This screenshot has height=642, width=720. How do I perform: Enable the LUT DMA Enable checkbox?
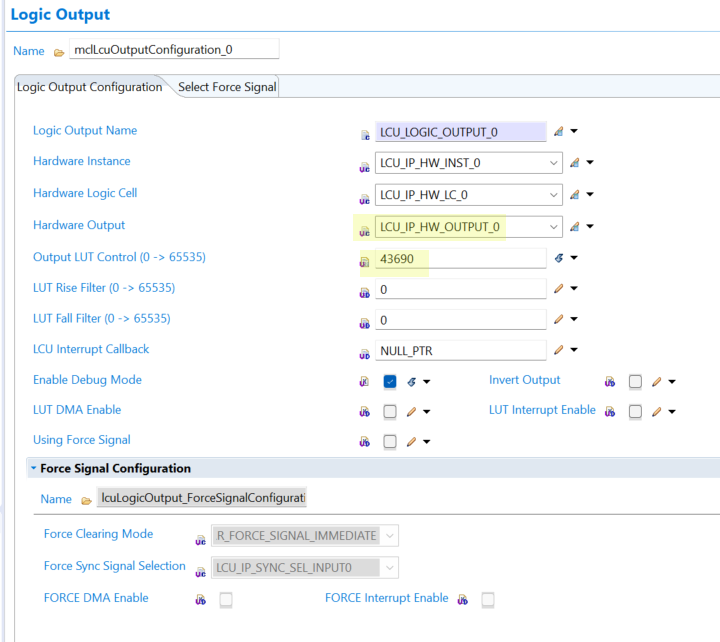click(x=390, y=411)
